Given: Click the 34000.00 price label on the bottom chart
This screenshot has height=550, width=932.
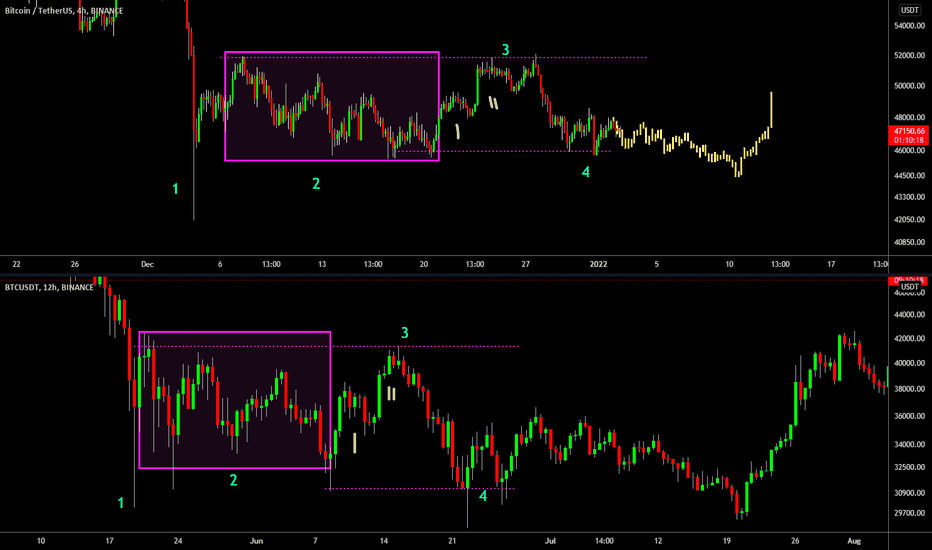Looking at the screenshot, I should (x=909, y=444).
